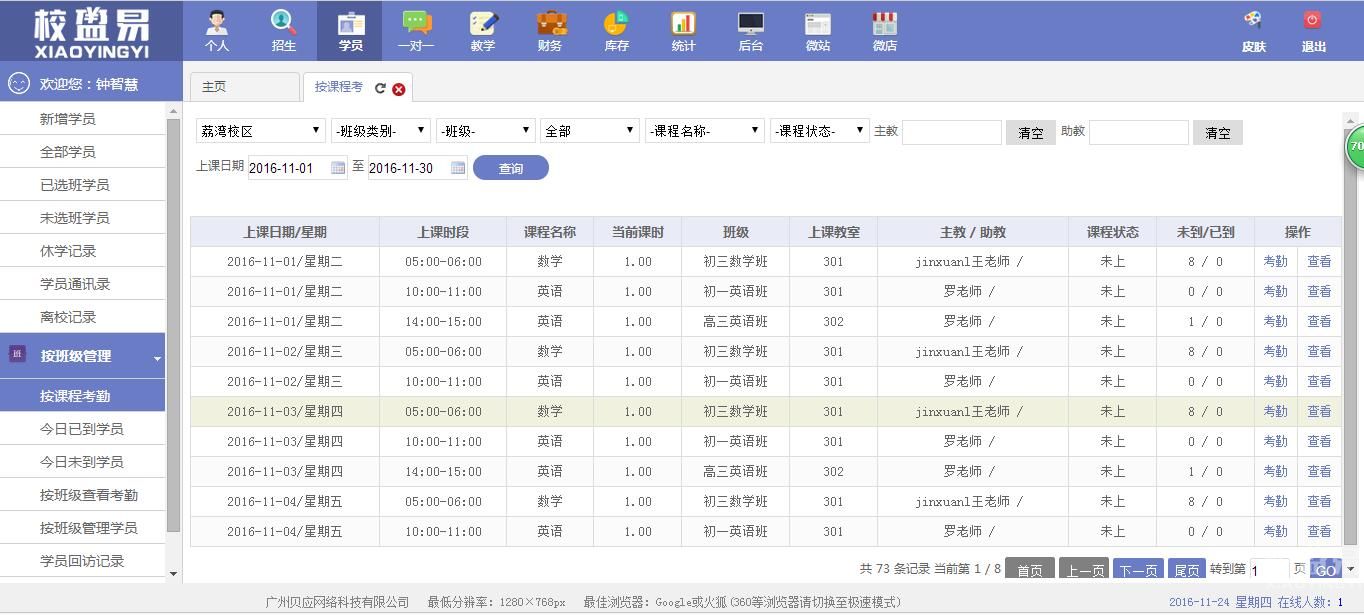
Task: Open 离校记录 in sidebar
Action: coord(82,317)
